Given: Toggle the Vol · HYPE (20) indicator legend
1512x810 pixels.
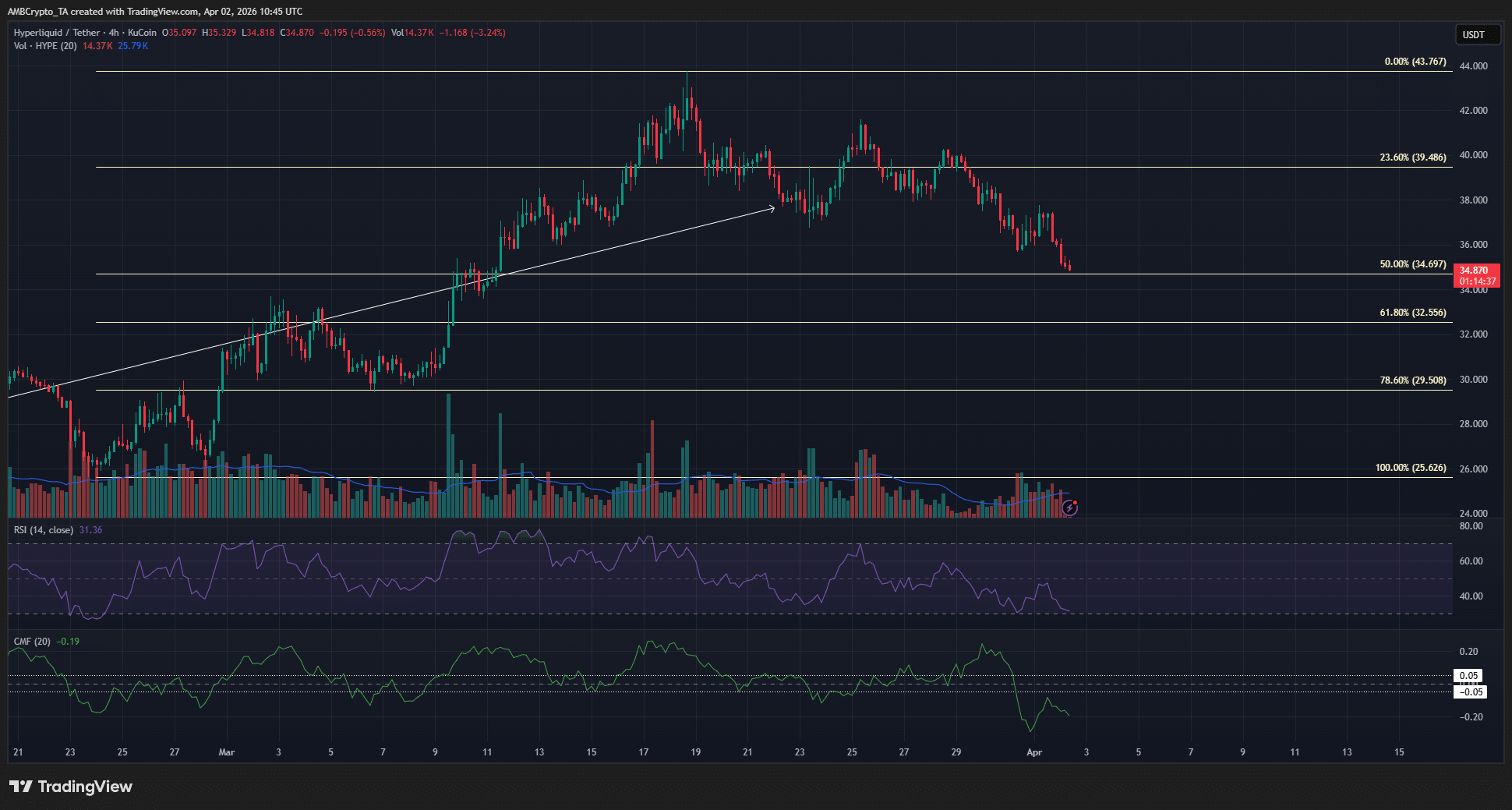Looking at the screenshot, I should [x=47, y=47].
